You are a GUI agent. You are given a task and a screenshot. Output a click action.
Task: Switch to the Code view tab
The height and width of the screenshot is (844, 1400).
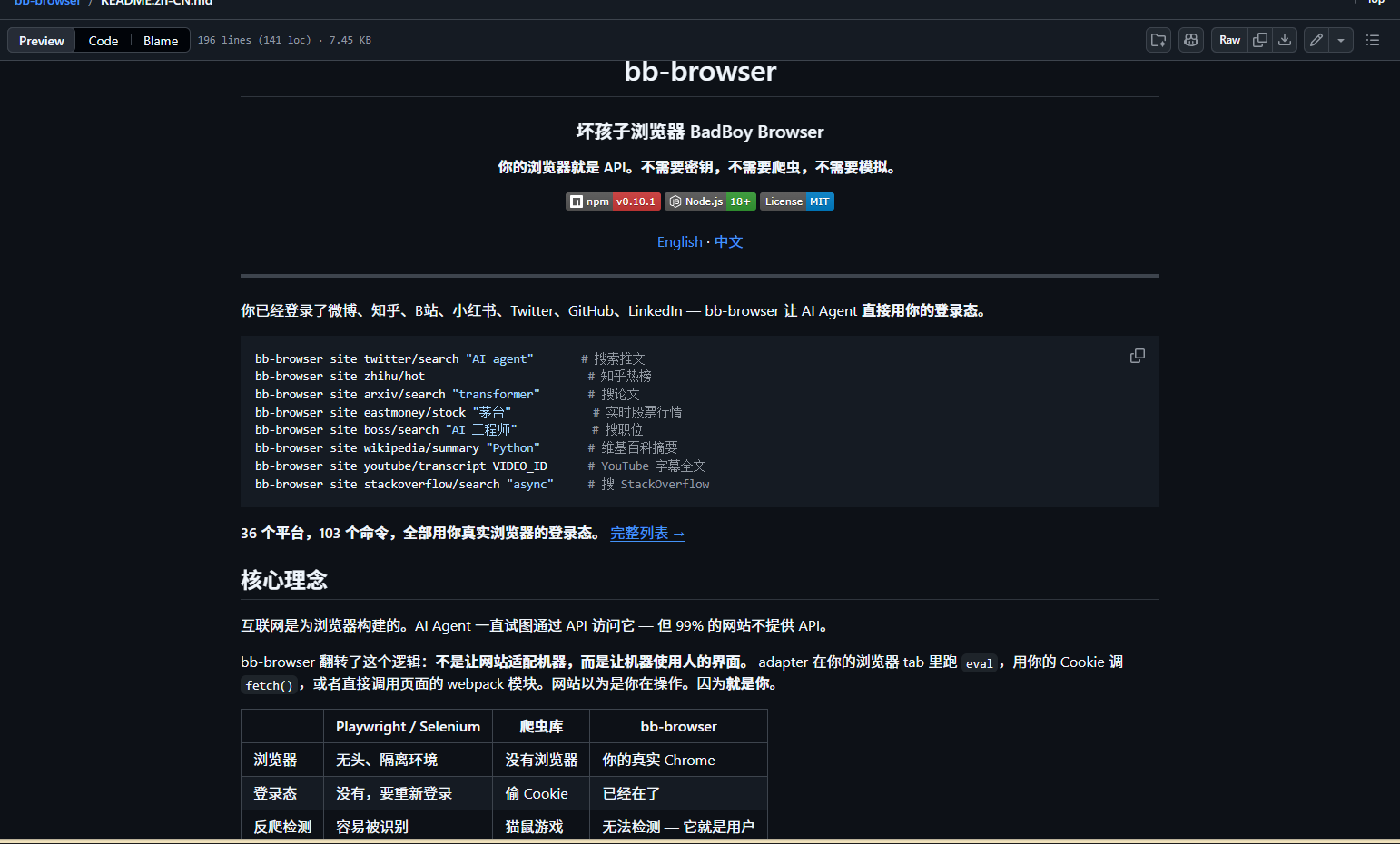tap(104, 41)
